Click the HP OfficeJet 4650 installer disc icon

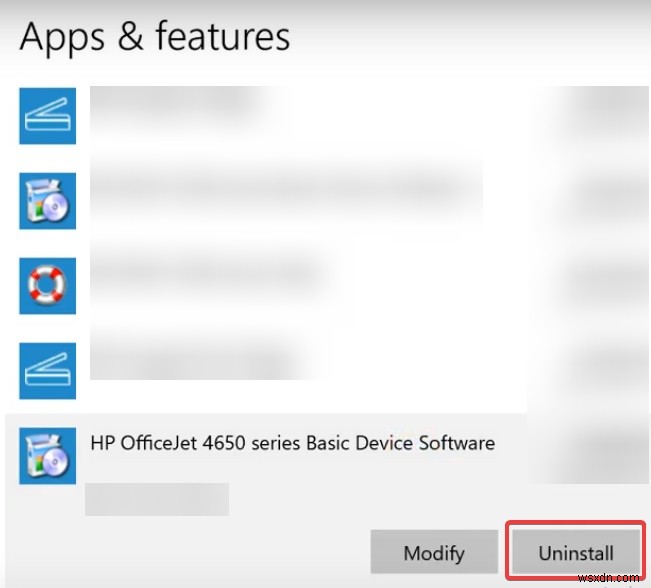pyautogui.click(x=47, y=456)
